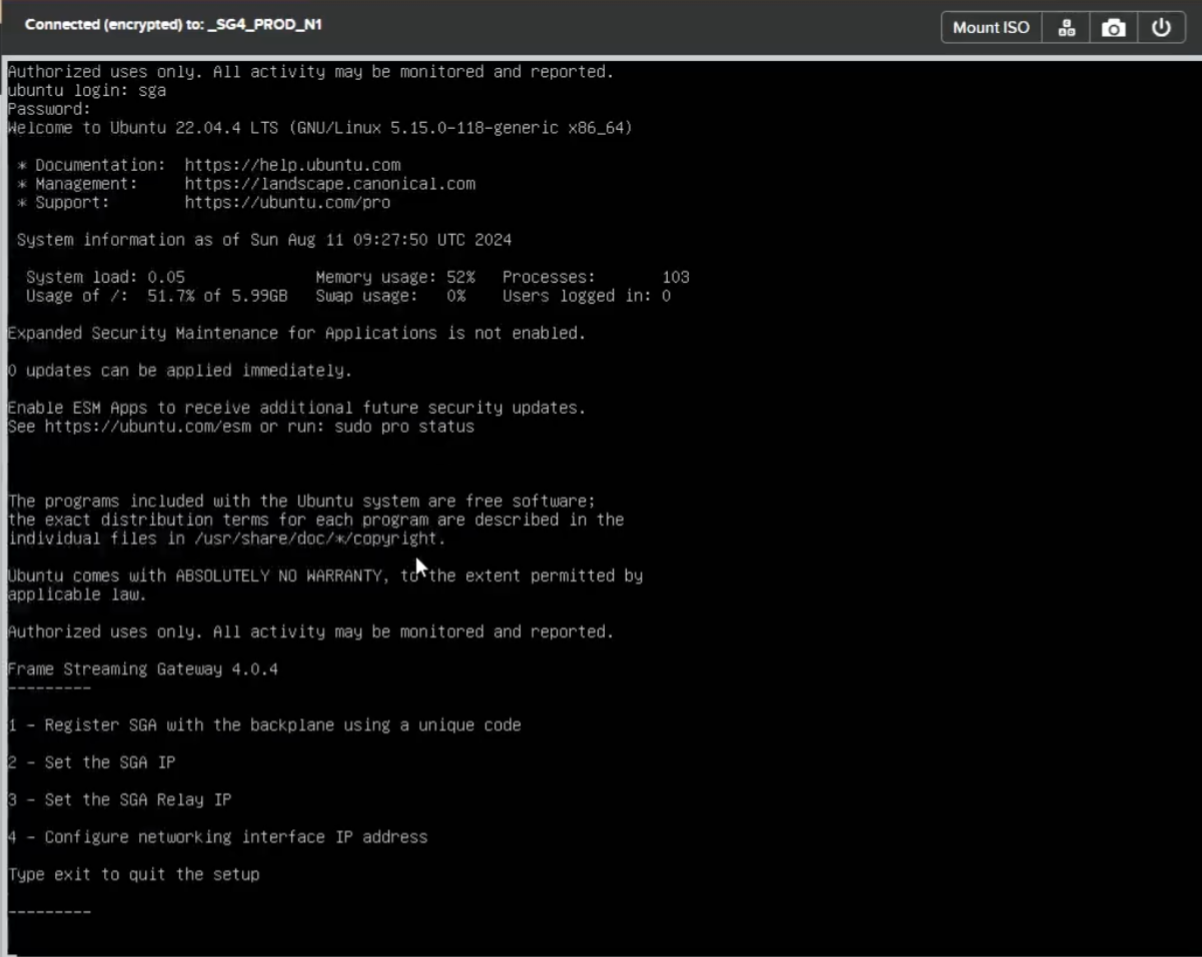Click the ubuntu login: sga line
This screenshot has width=1202, height=957.
[87, 91]
